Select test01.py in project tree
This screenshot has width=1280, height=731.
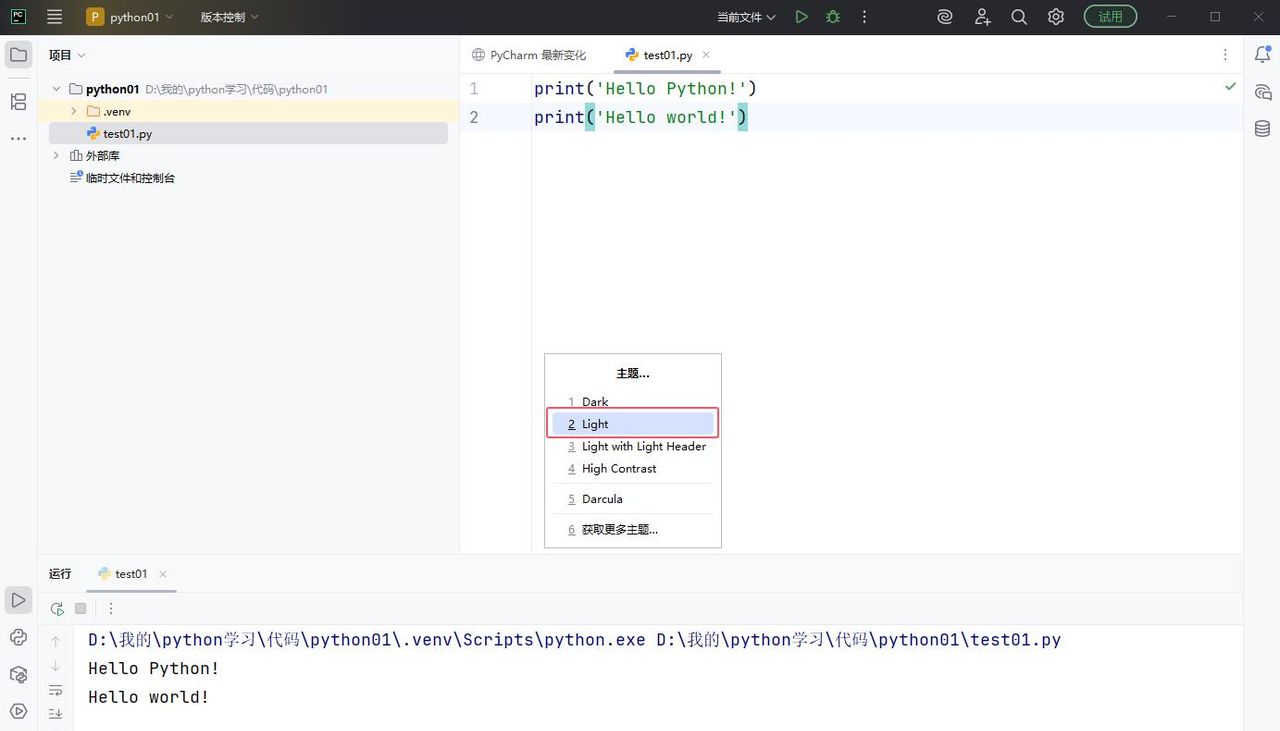pyautogui.click(x=127, y=134)
